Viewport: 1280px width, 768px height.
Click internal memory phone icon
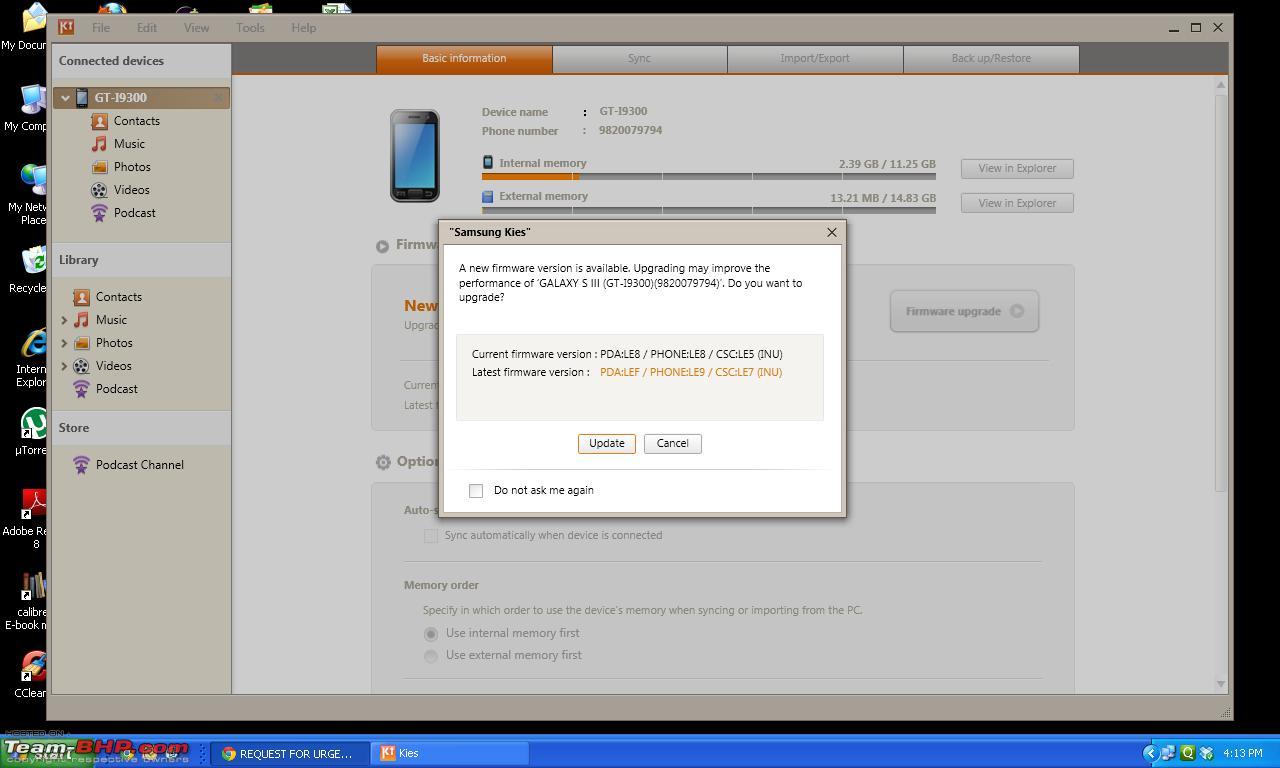coord(488,163)
